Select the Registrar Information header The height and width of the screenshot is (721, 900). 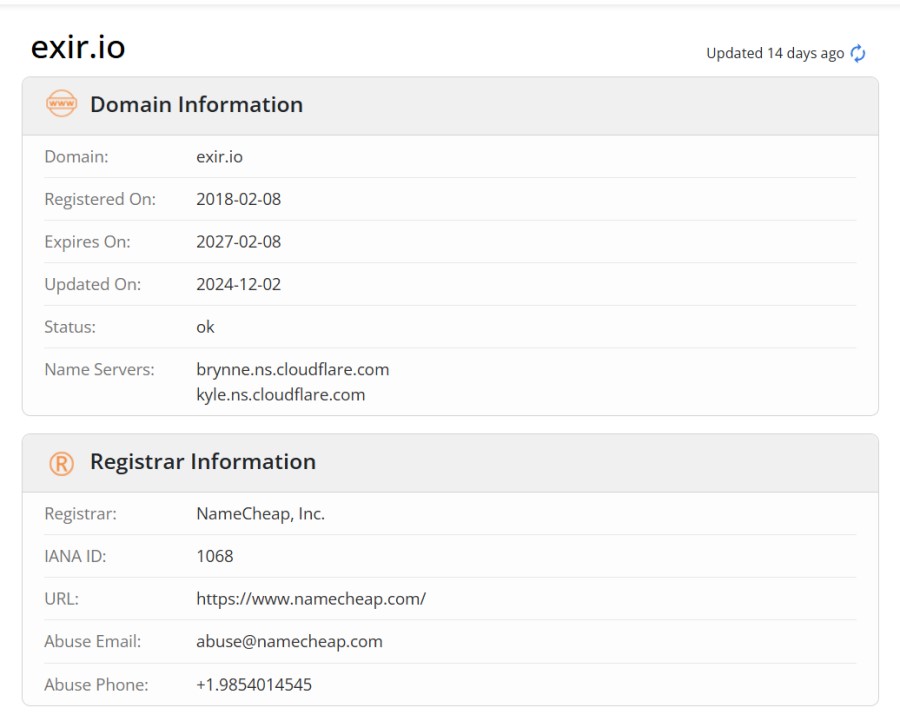pyautogui.click(x=202, y=462)
